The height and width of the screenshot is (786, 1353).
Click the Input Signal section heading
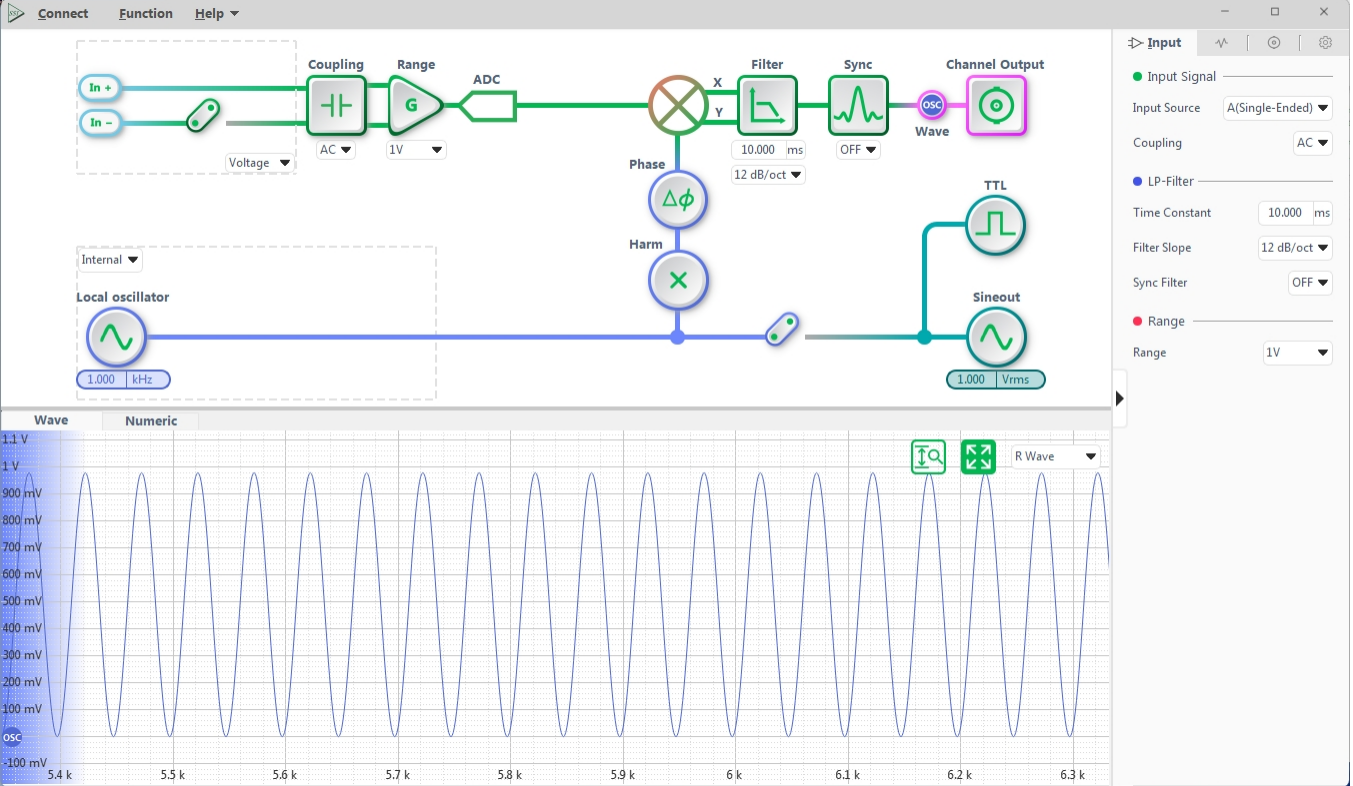point(1181,77)
